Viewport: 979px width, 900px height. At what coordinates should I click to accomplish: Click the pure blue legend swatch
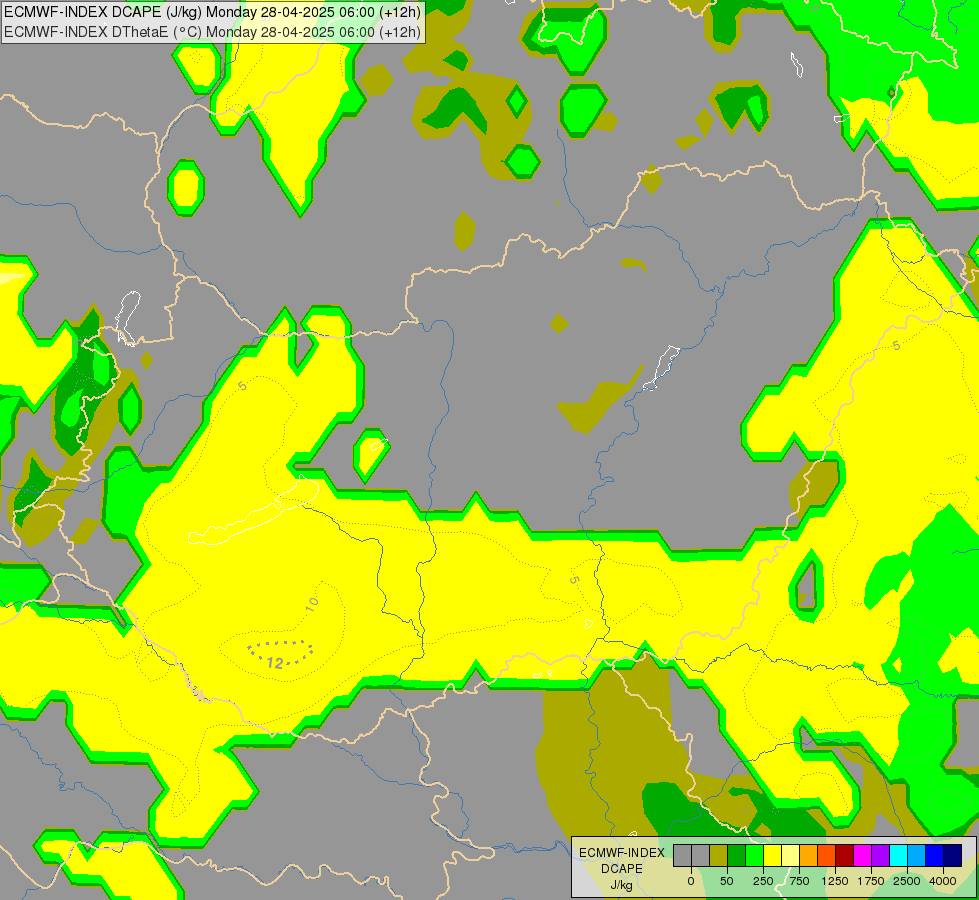pyautogui.click(x=935, y=856)
